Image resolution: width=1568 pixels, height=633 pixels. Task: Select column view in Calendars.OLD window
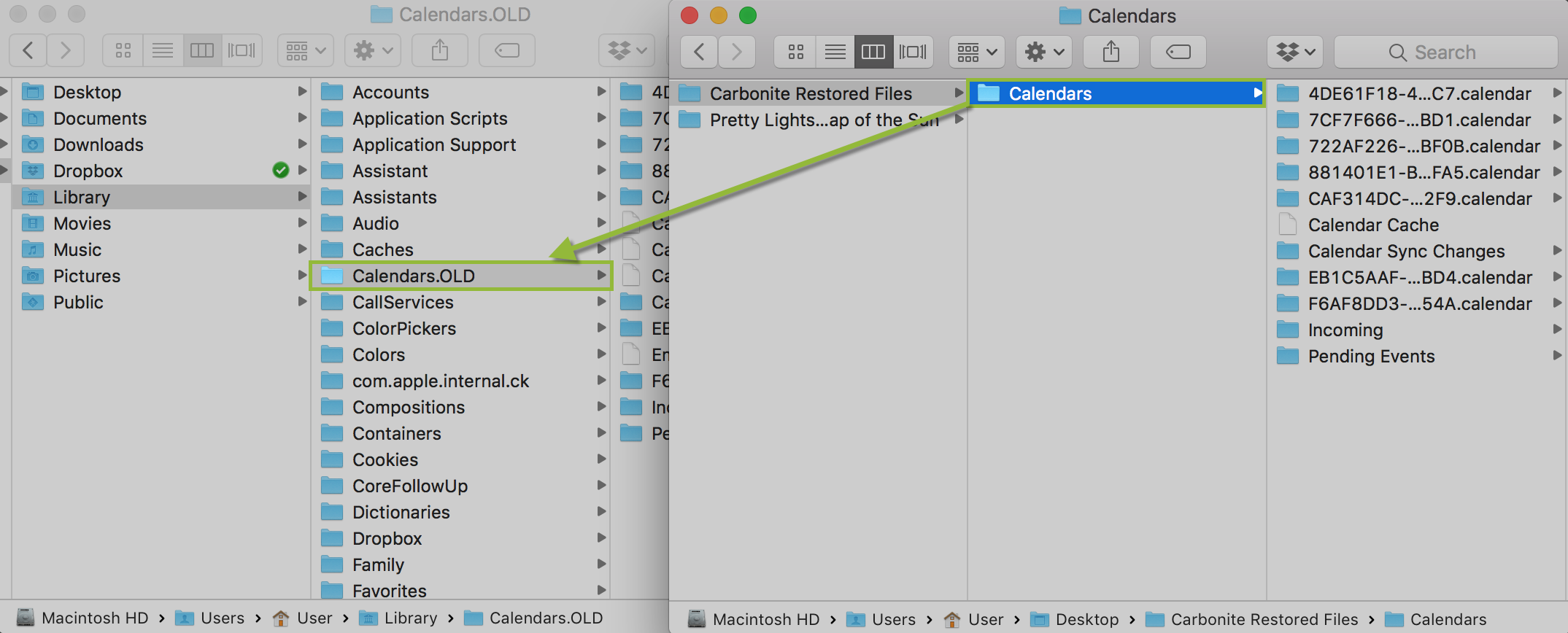(x=202, y=50)
